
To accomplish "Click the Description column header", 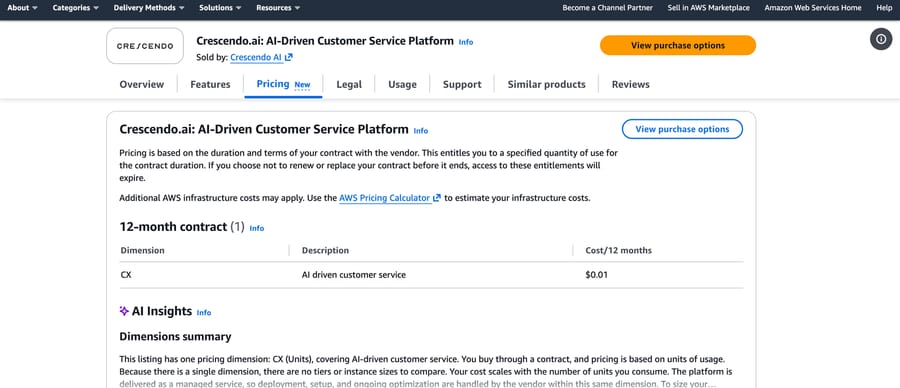I will tap(325, 250).
